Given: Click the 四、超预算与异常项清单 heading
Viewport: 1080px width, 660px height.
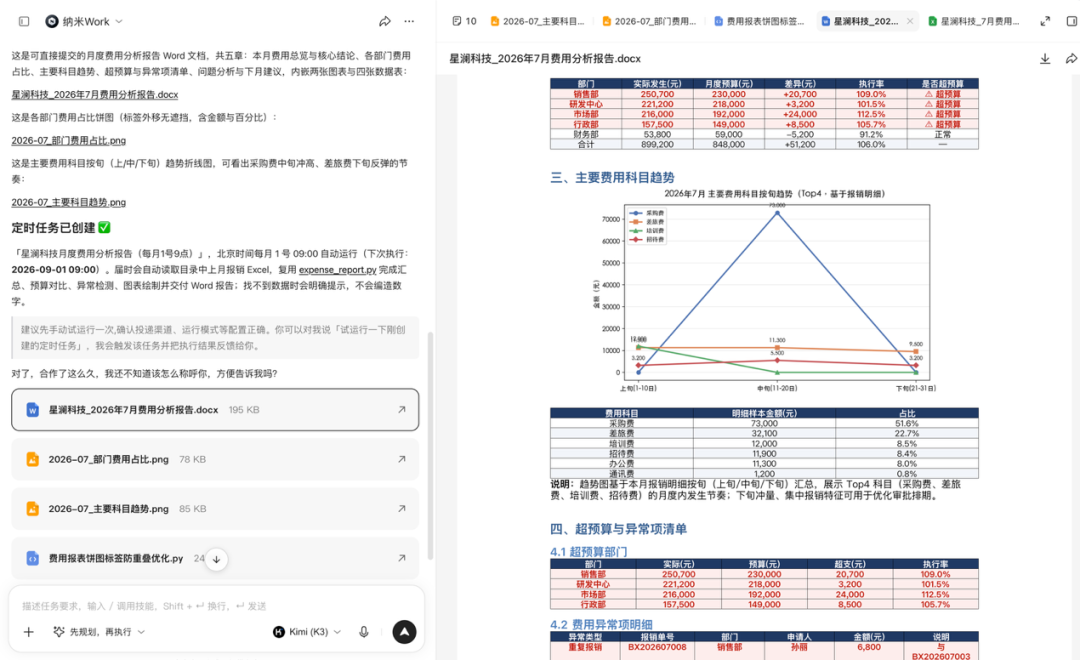Looking at the screenshot, I should click(x=618, y=529).
